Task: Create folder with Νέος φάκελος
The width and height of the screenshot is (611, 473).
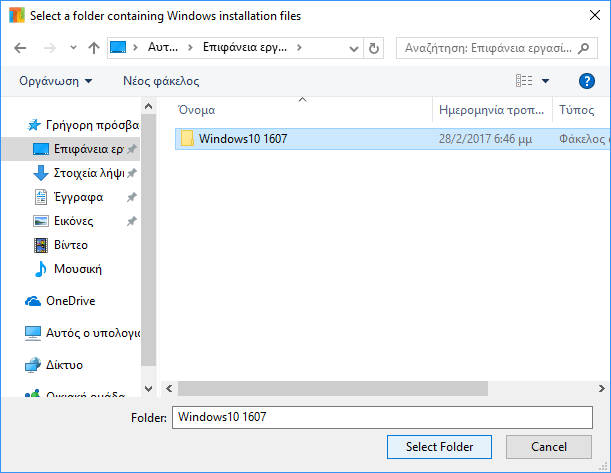Action: [x=161, y=81]
